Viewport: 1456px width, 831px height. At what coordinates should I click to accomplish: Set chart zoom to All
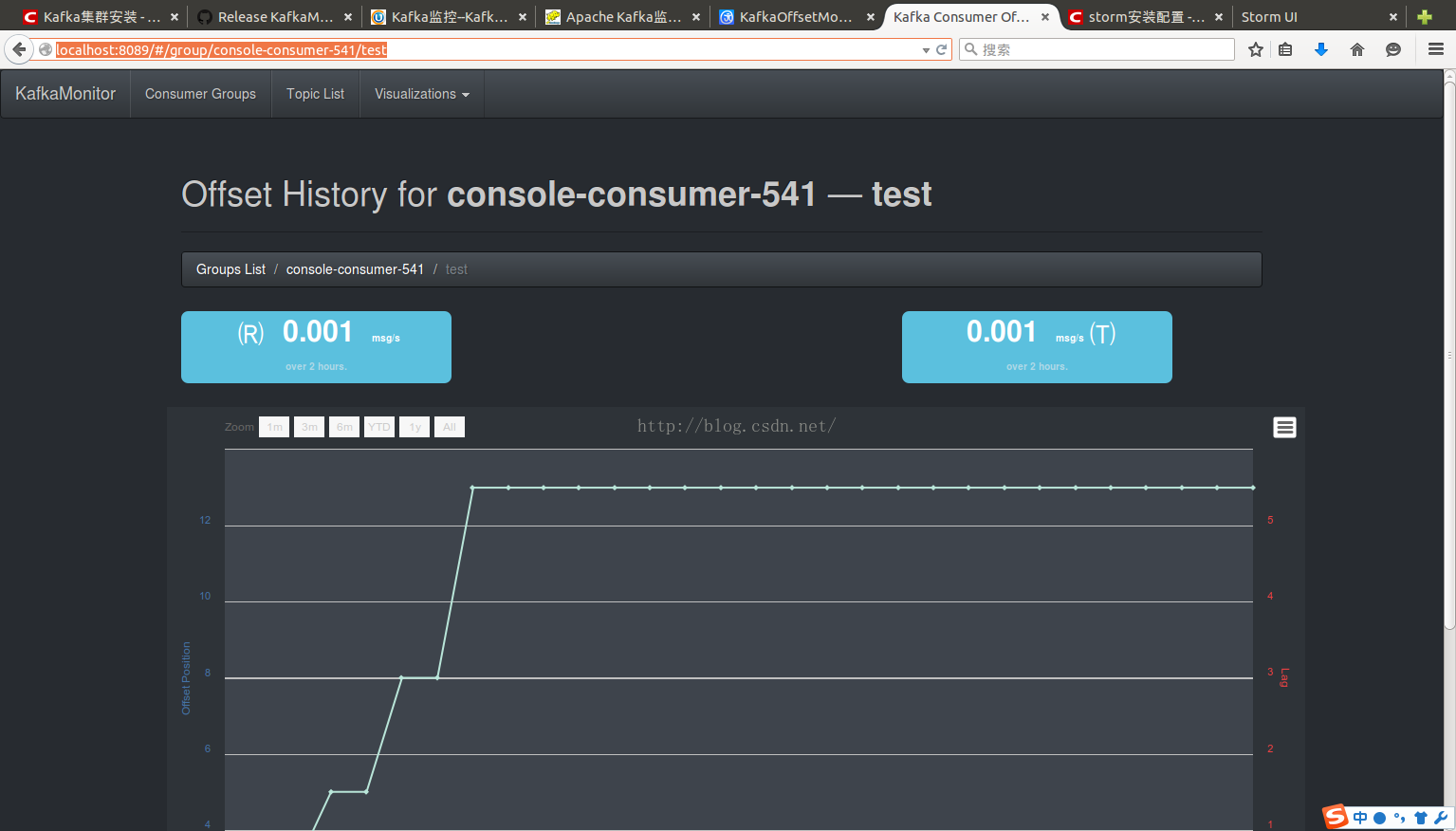pyautogui.click(x=450, y=427)
